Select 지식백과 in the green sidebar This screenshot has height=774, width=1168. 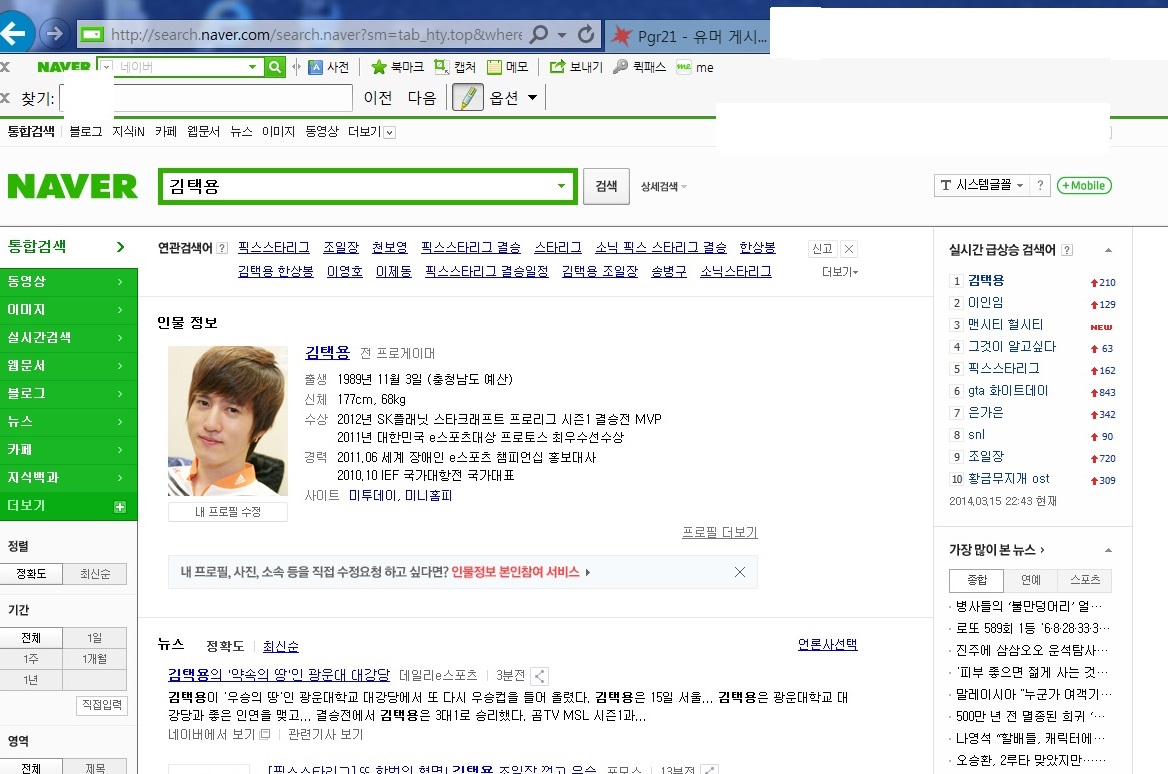[x=69, y=478]
